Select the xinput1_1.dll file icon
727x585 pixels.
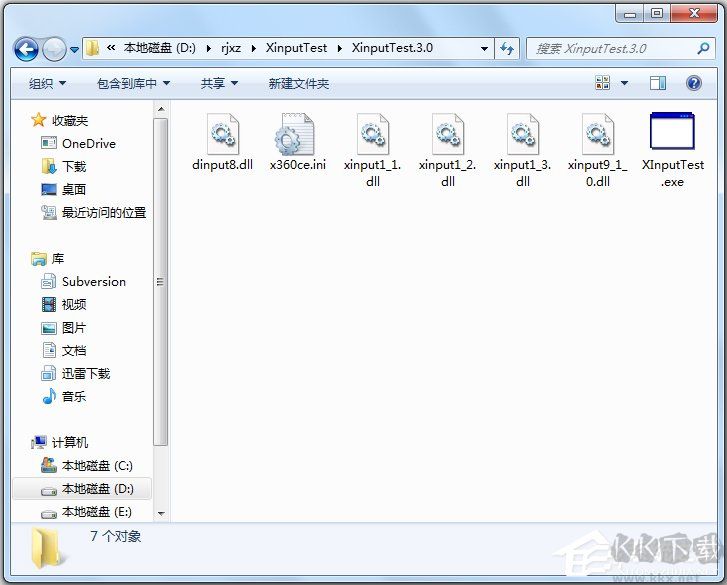(372, 134)
